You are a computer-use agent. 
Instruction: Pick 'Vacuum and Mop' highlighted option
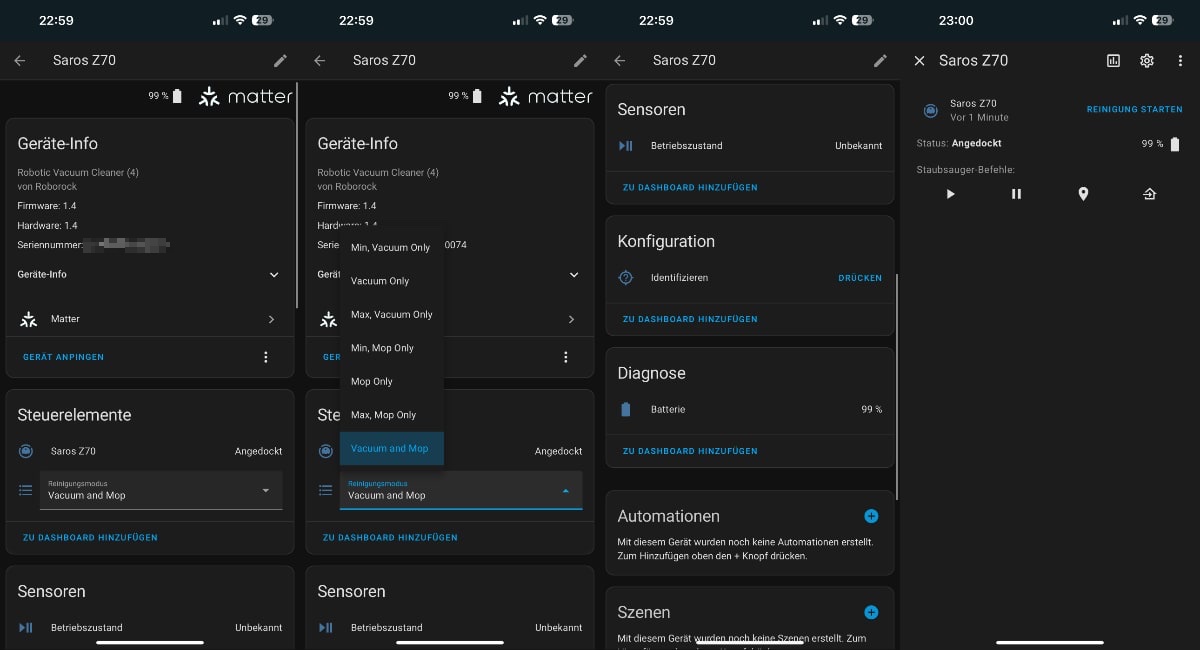click(x=391, y=448)
